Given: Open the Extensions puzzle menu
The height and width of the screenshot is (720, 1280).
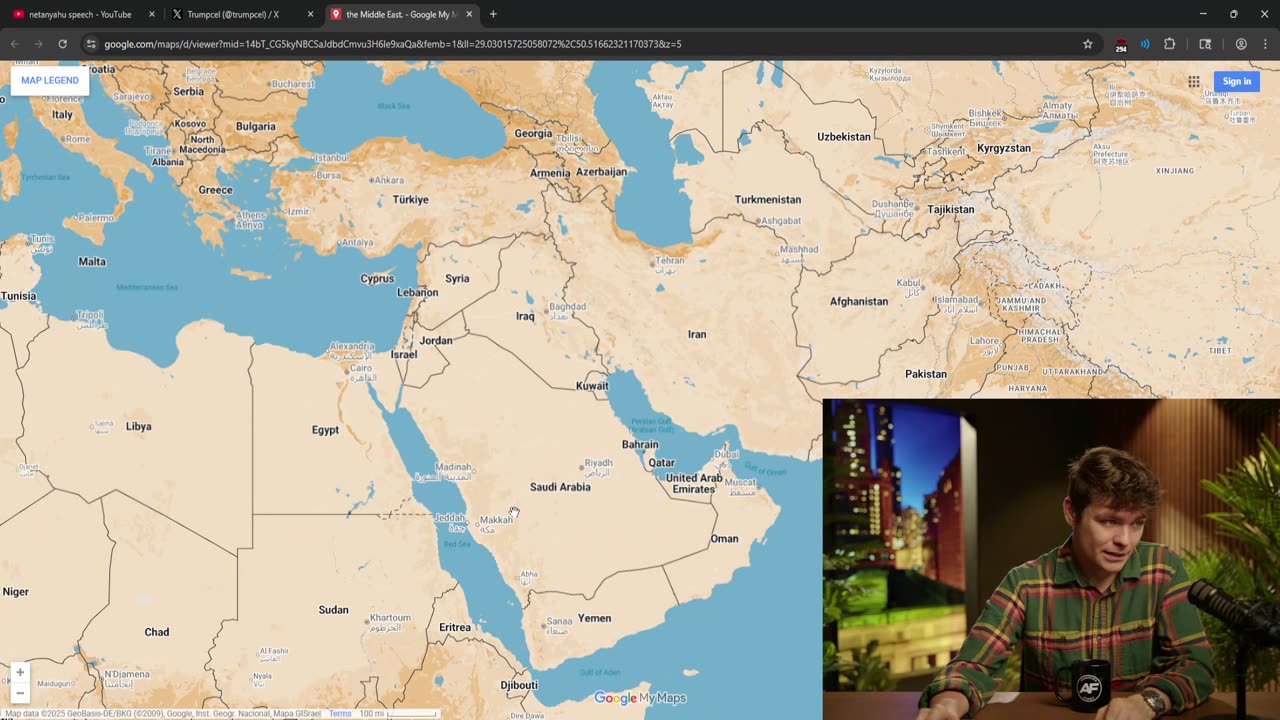Looking at the screenshot, I should click(x=1169, y=44).
